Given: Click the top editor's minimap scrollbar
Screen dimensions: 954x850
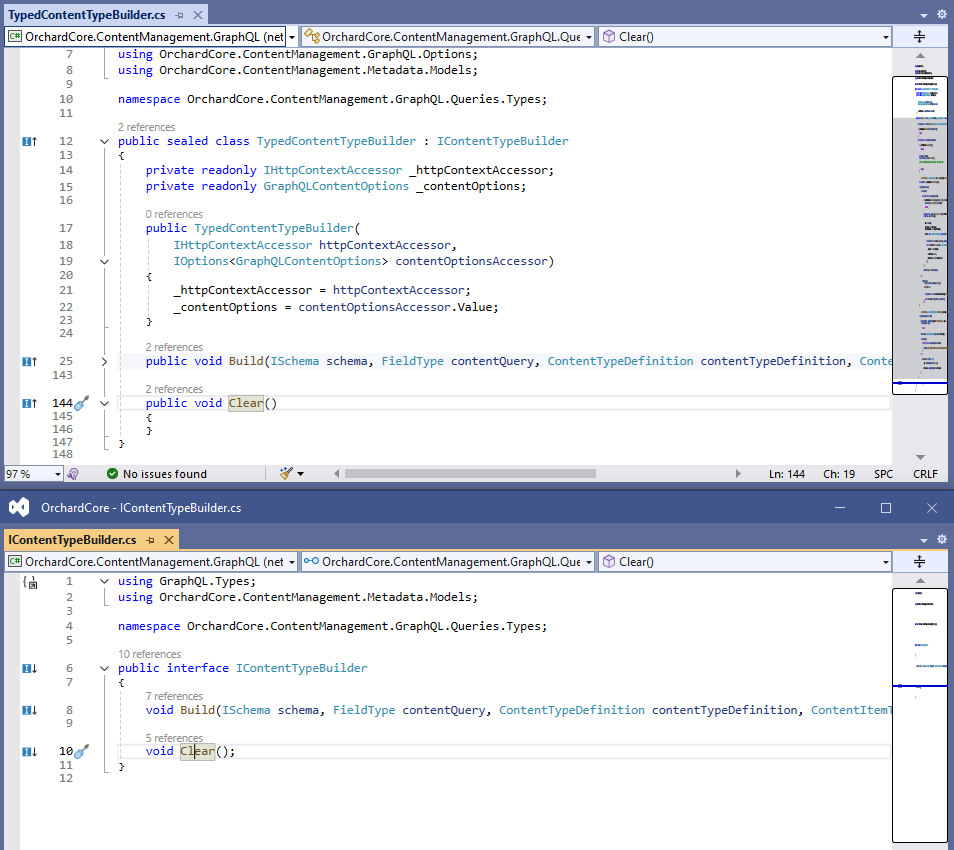Looking at the screenshot, I should tap(920, 235).
